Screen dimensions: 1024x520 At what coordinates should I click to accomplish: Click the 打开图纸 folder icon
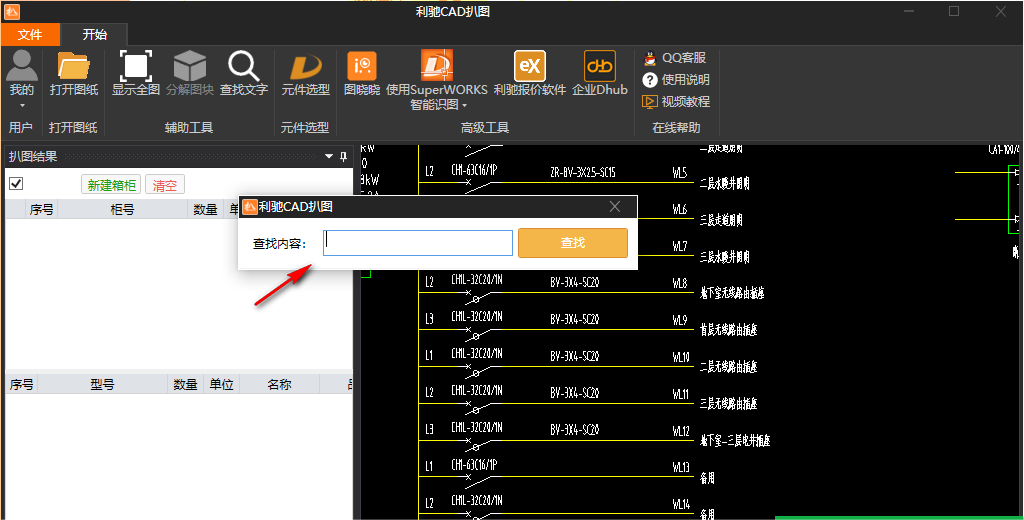click(74, 66)
